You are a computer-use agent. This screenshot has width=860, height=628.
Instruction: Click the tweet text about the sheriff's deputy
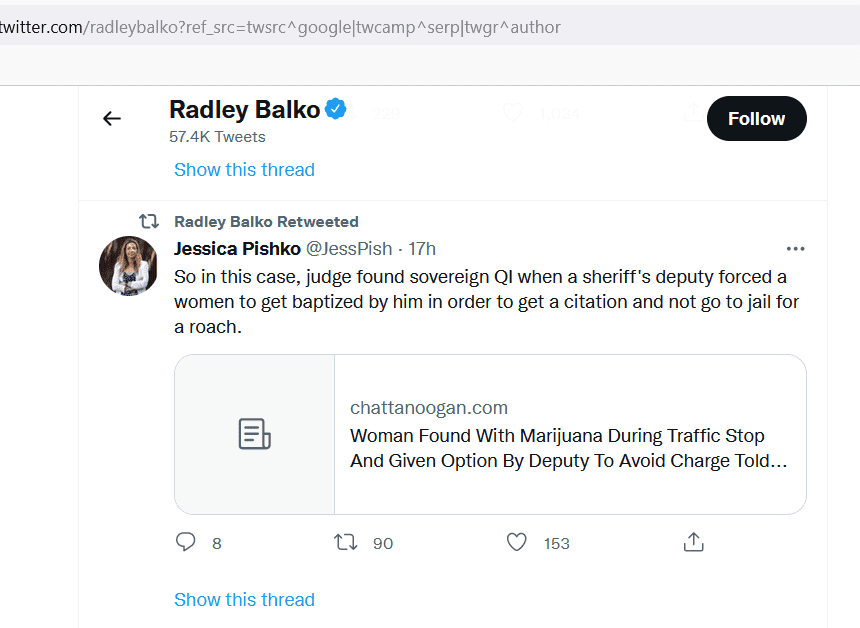pos(486,302)
